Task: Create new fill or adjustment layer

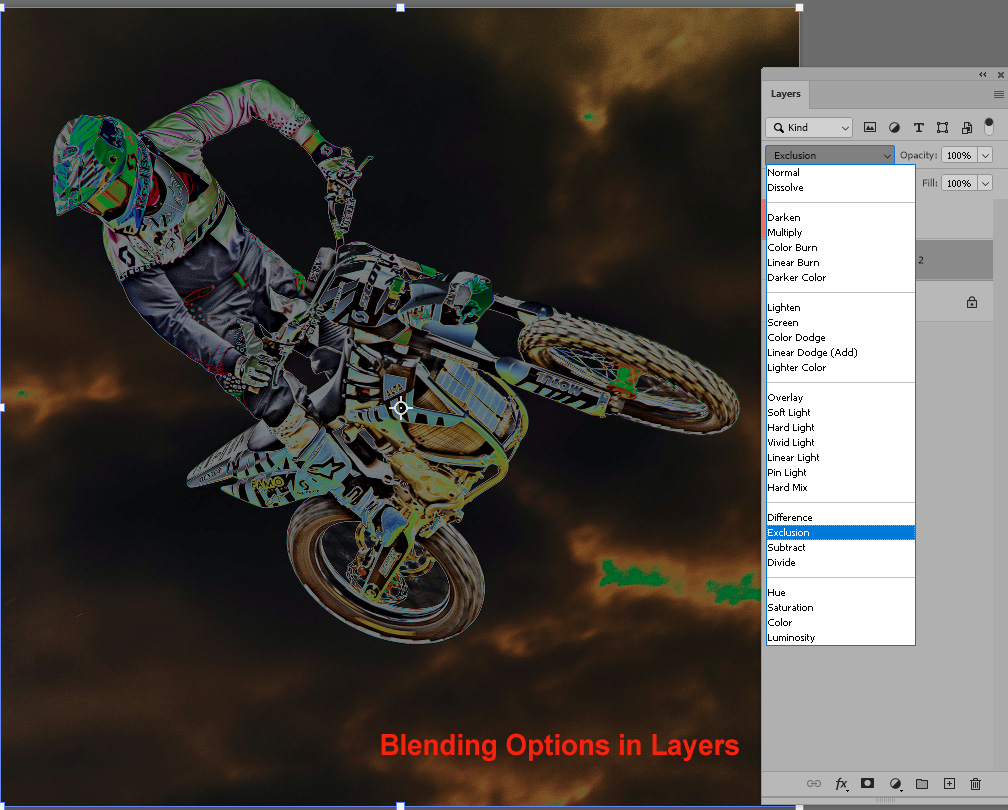Action: pos(895,784)
